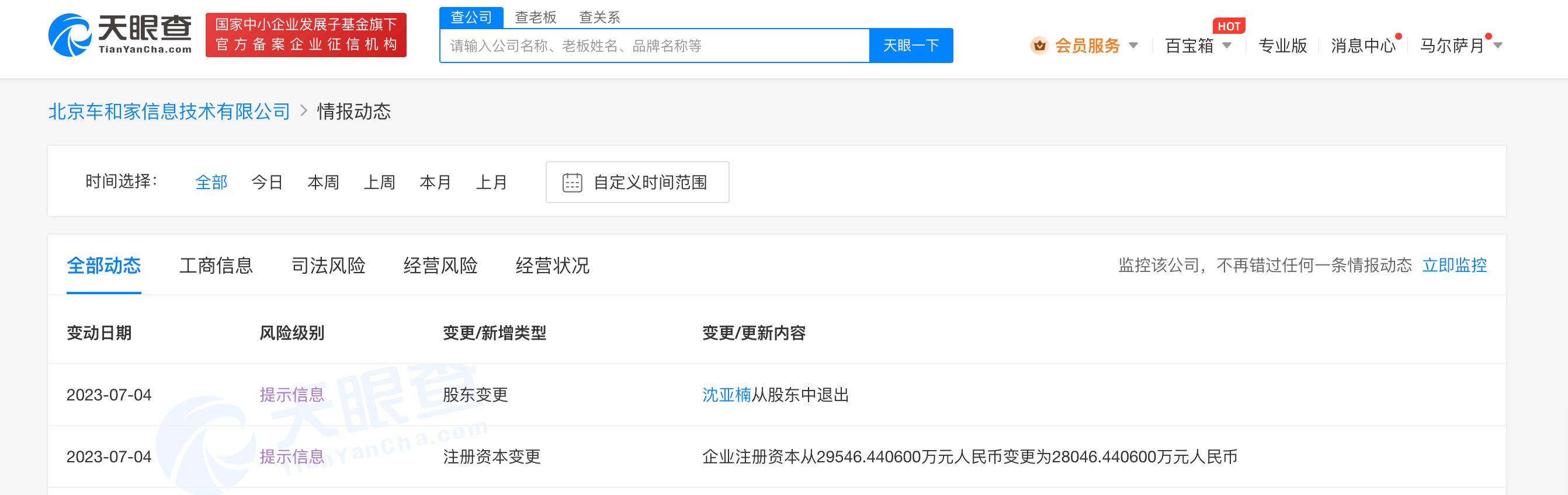Switch to the 司法风险 tab
This screenshot has height=495, width=1568.
coord(328,266)
